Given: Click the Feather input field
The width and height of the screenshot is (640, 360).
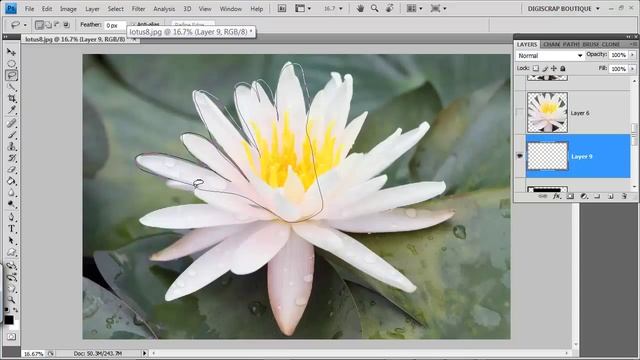Looking at the screenshot, I should pyautogui.click(x=115, y=25).
